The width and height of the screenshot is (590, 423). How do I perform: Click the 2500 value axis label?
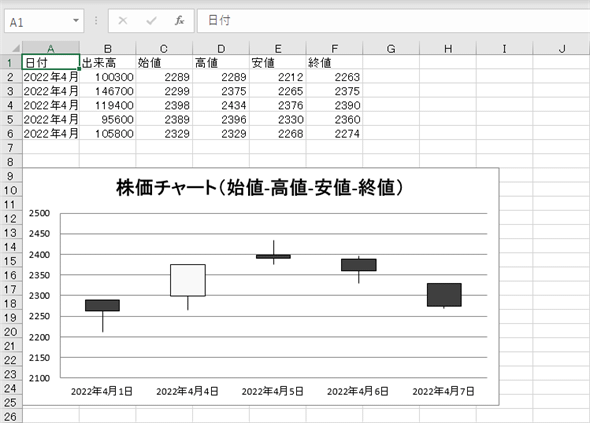click(x=40, y=213)
